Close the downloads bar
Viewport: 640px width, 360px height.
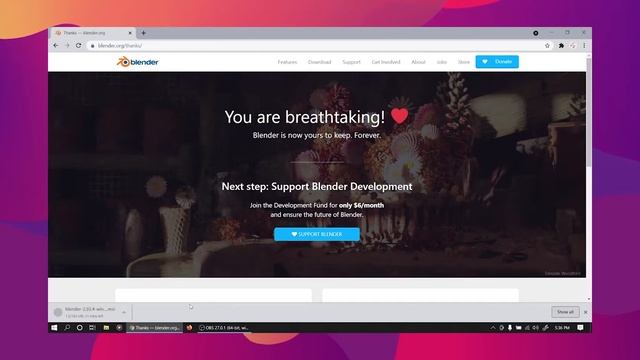point(586,312)
